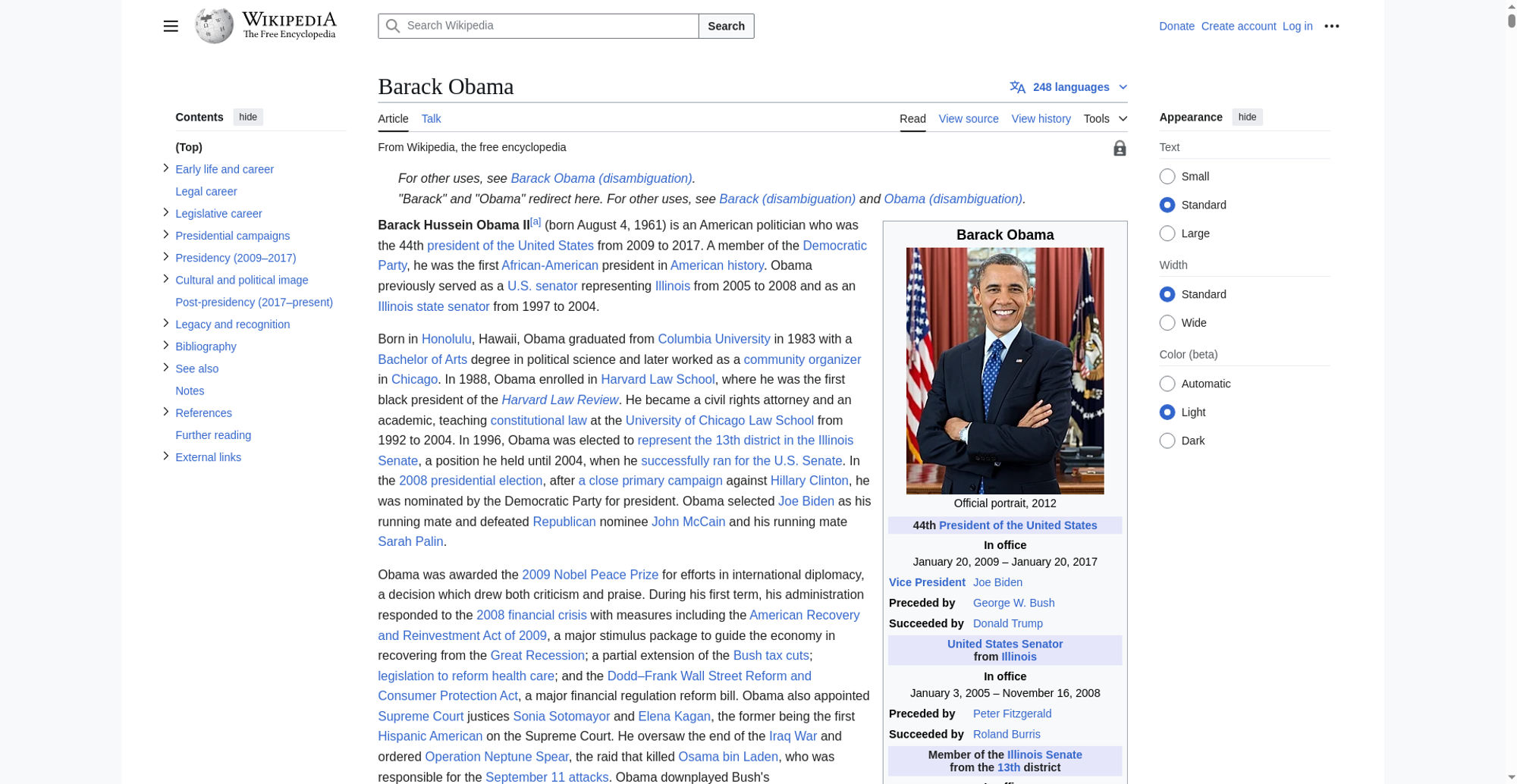The image size is (1517, 784).
Task: Open Sonia Sotomayor link
Action: coord(561,717)
